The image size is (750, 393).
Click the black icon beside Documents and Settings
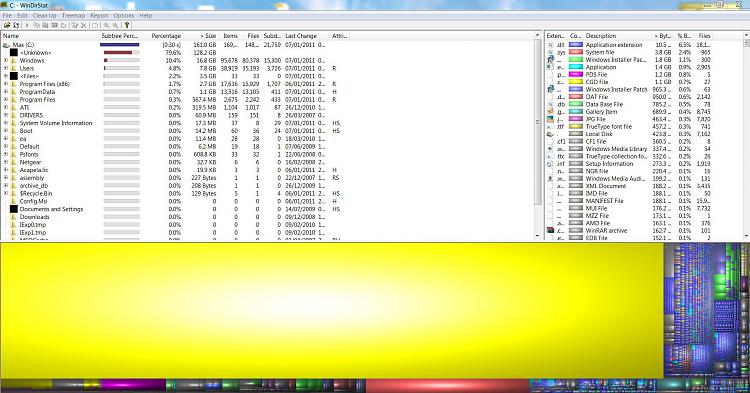tap(14, 209)
